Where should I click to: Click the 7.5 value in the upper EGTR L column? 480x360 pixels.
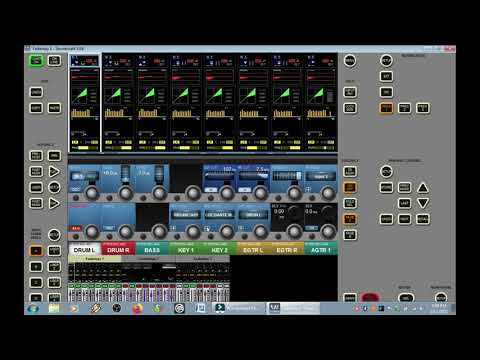click(x=261, y=169)
